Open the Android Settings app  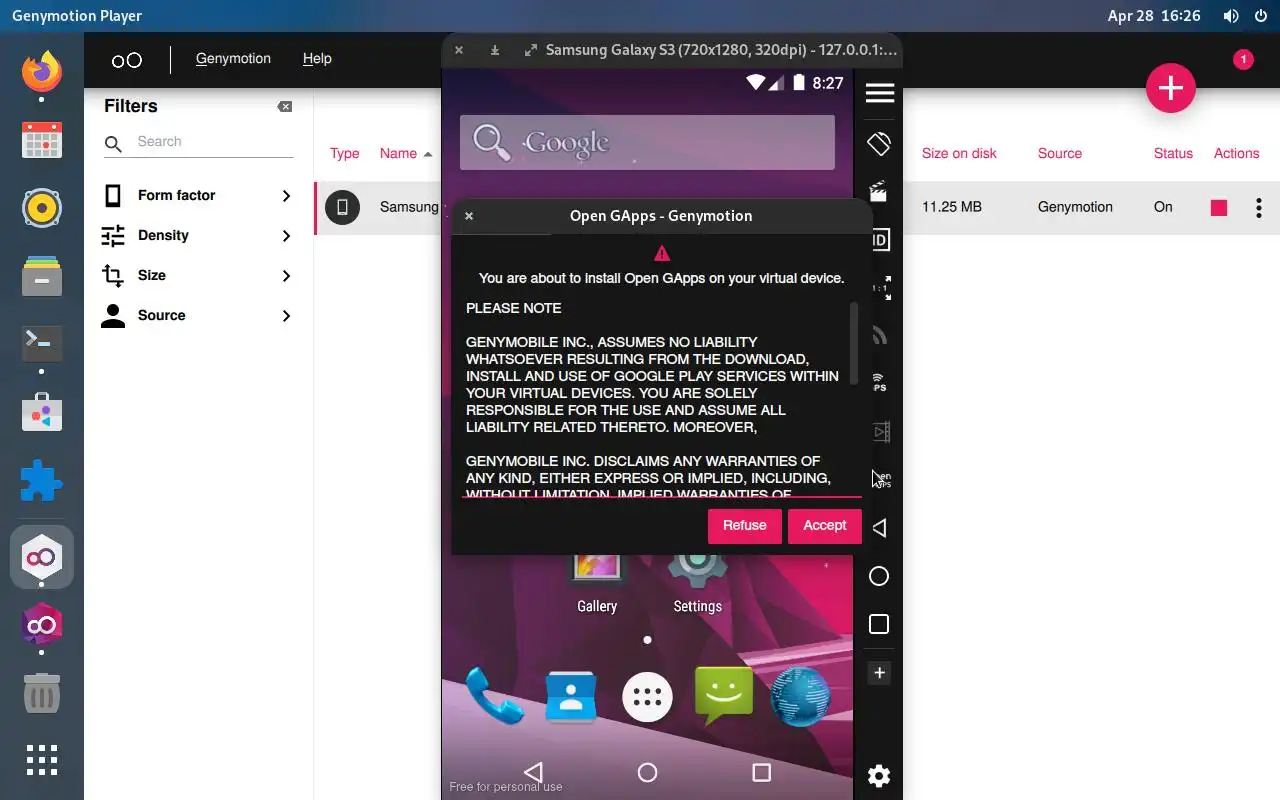click(697, 582)
